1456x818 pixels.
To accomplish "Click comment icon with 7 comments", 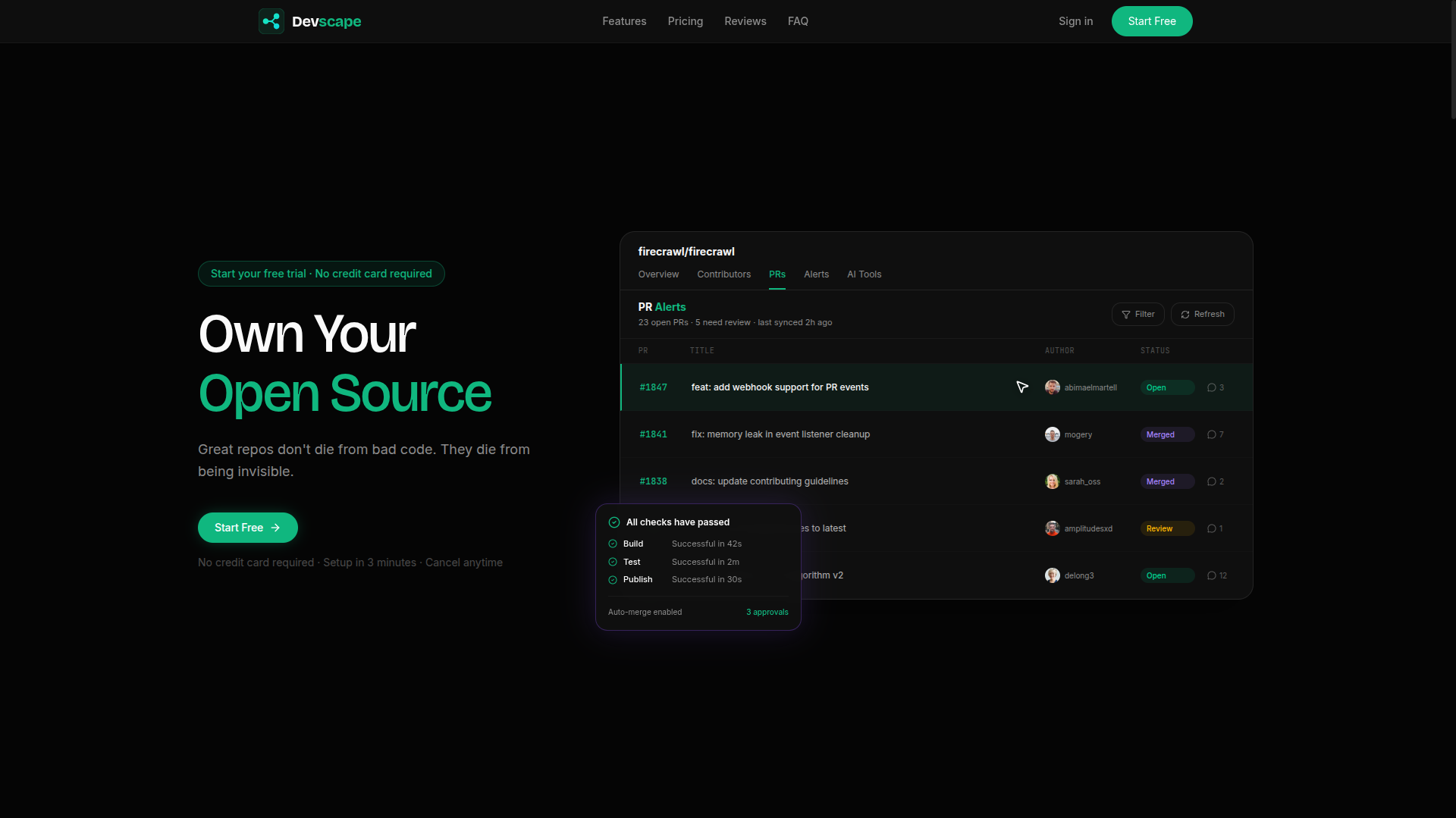I will tap(1212, 434).
